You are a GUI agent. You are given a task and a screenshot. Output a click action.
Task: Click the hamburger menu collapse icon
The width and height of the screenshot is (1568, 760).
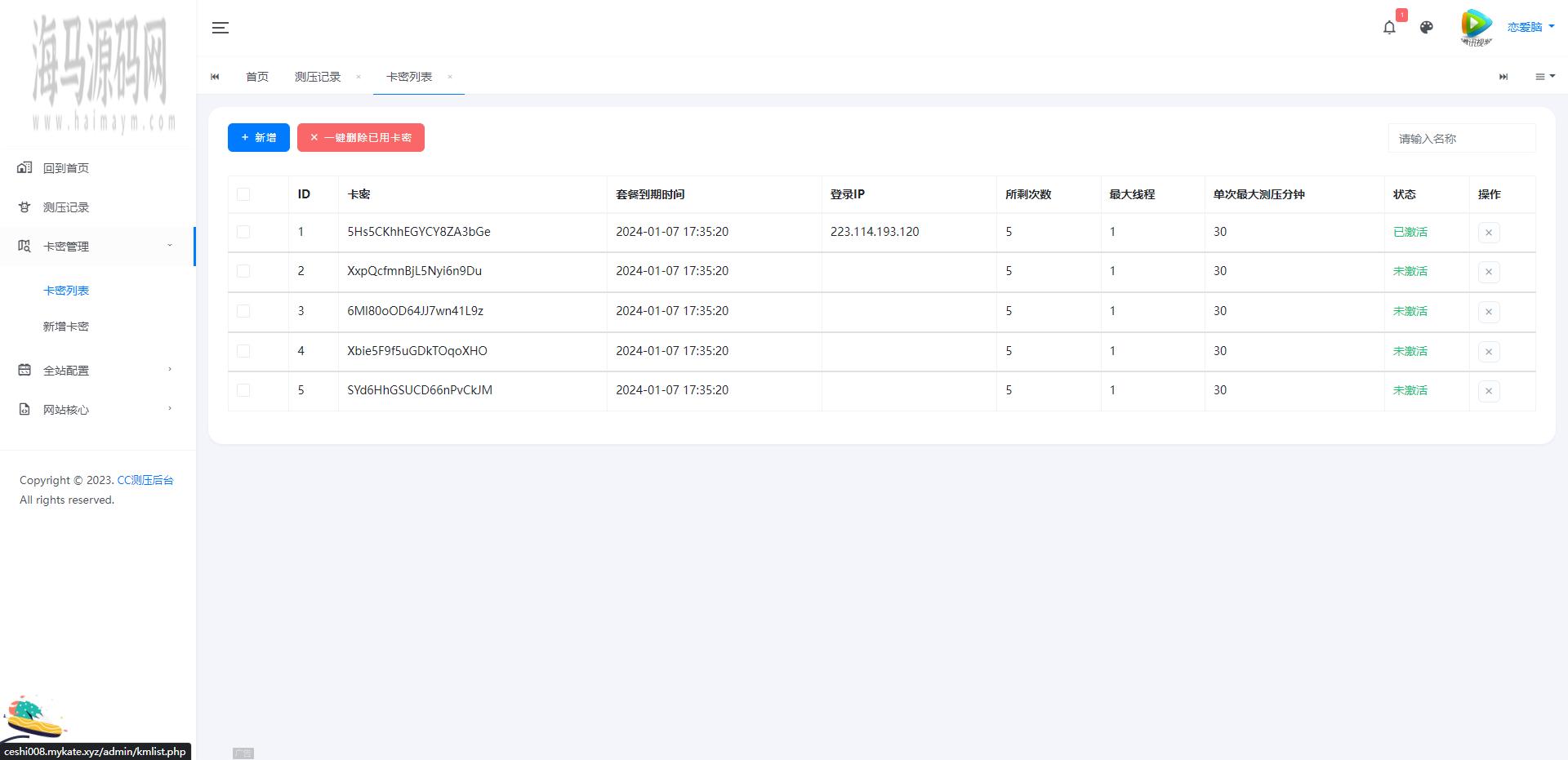click(220, 28)
